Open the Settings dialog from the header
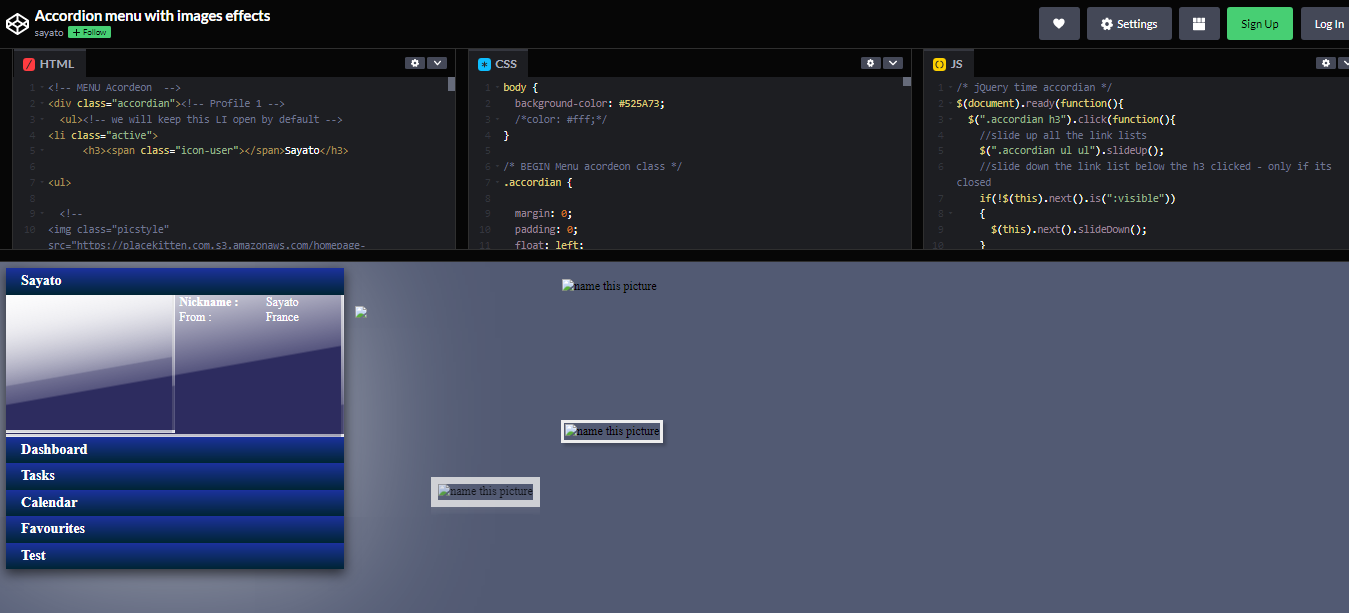1349x613 pixels. pos(1129,23)
